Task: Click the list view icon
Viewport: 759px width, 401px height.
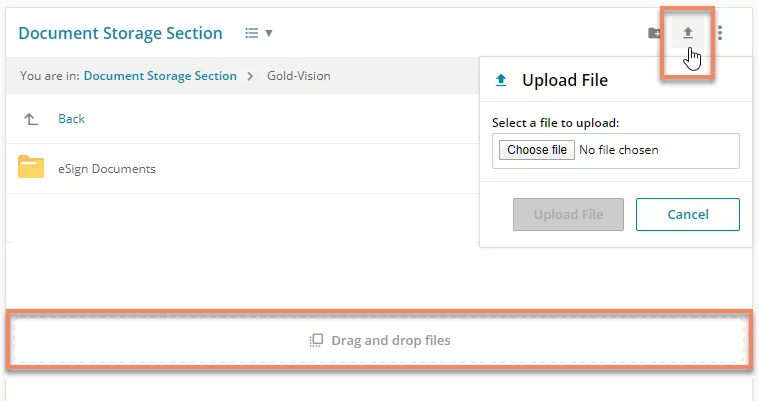Action: (x=251, y=33)
